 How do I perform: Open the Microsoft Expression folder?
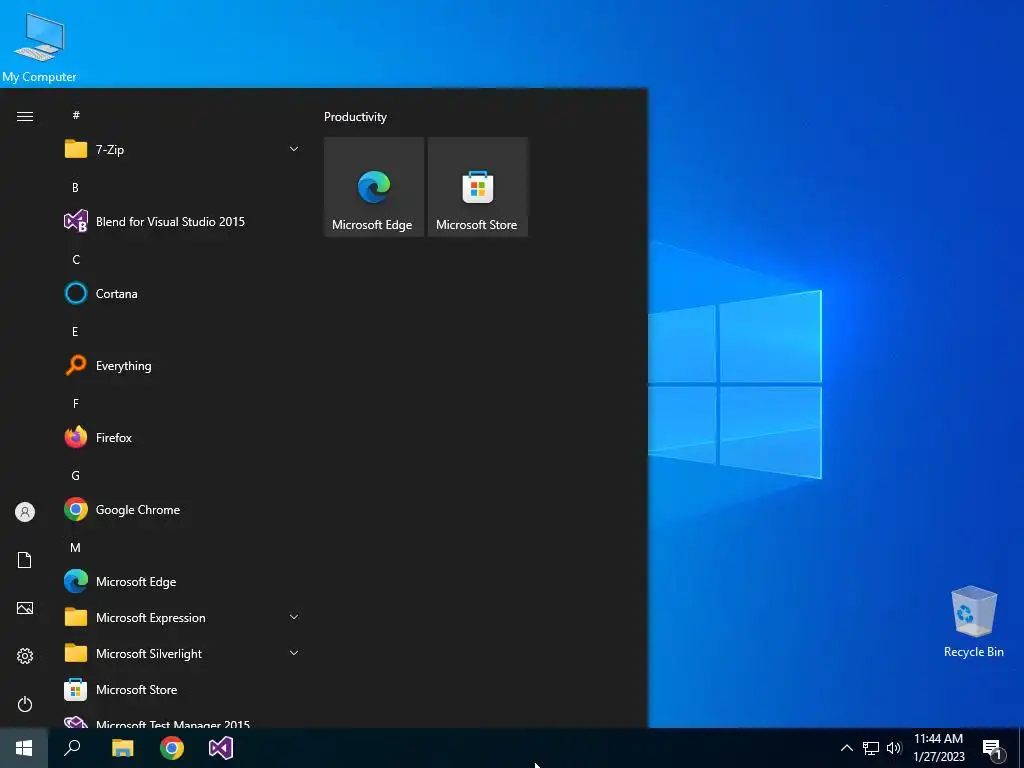(182, 618)
